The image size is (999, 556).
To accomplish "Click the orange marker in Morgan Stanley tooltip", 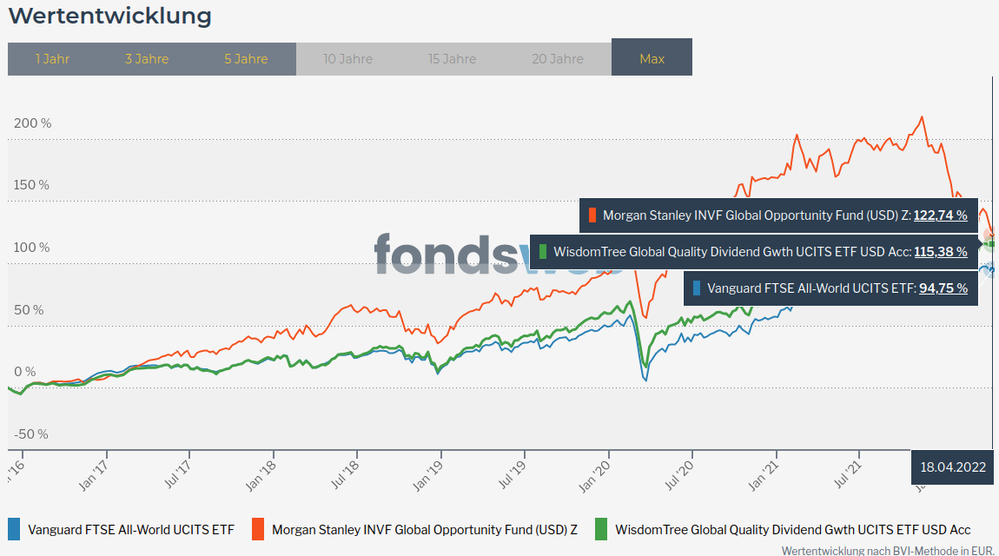I will (593, 215).
